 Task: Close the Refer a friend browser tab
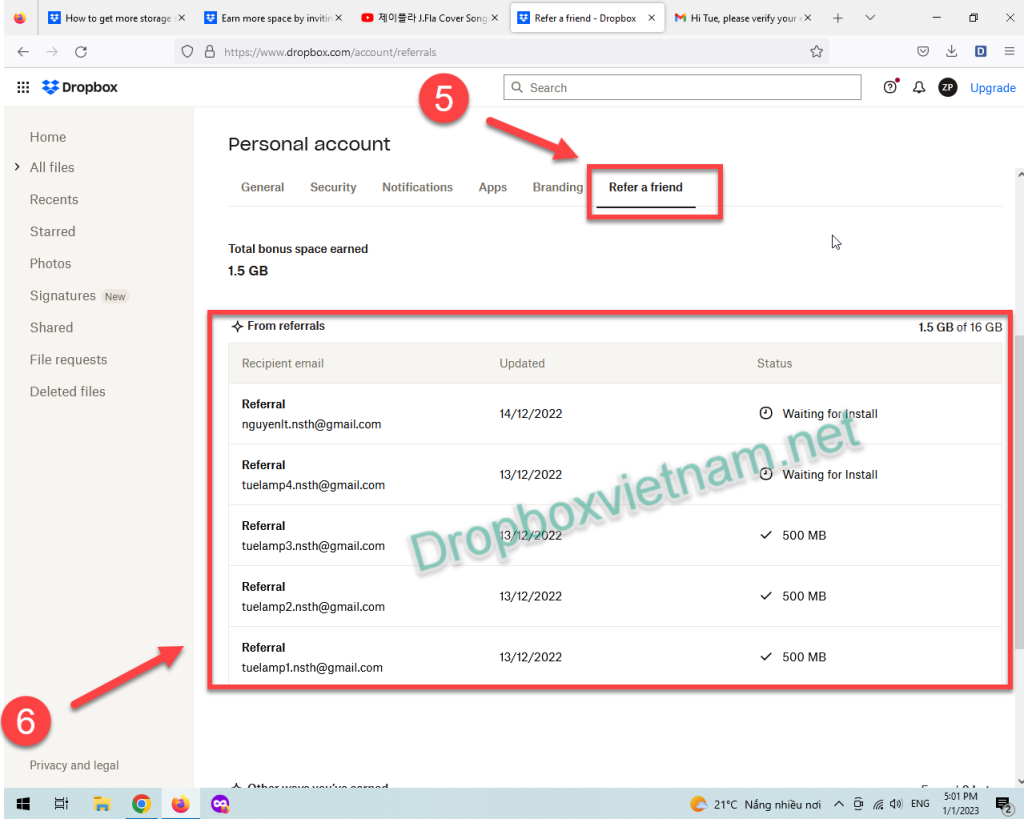[x=651, y=18]
